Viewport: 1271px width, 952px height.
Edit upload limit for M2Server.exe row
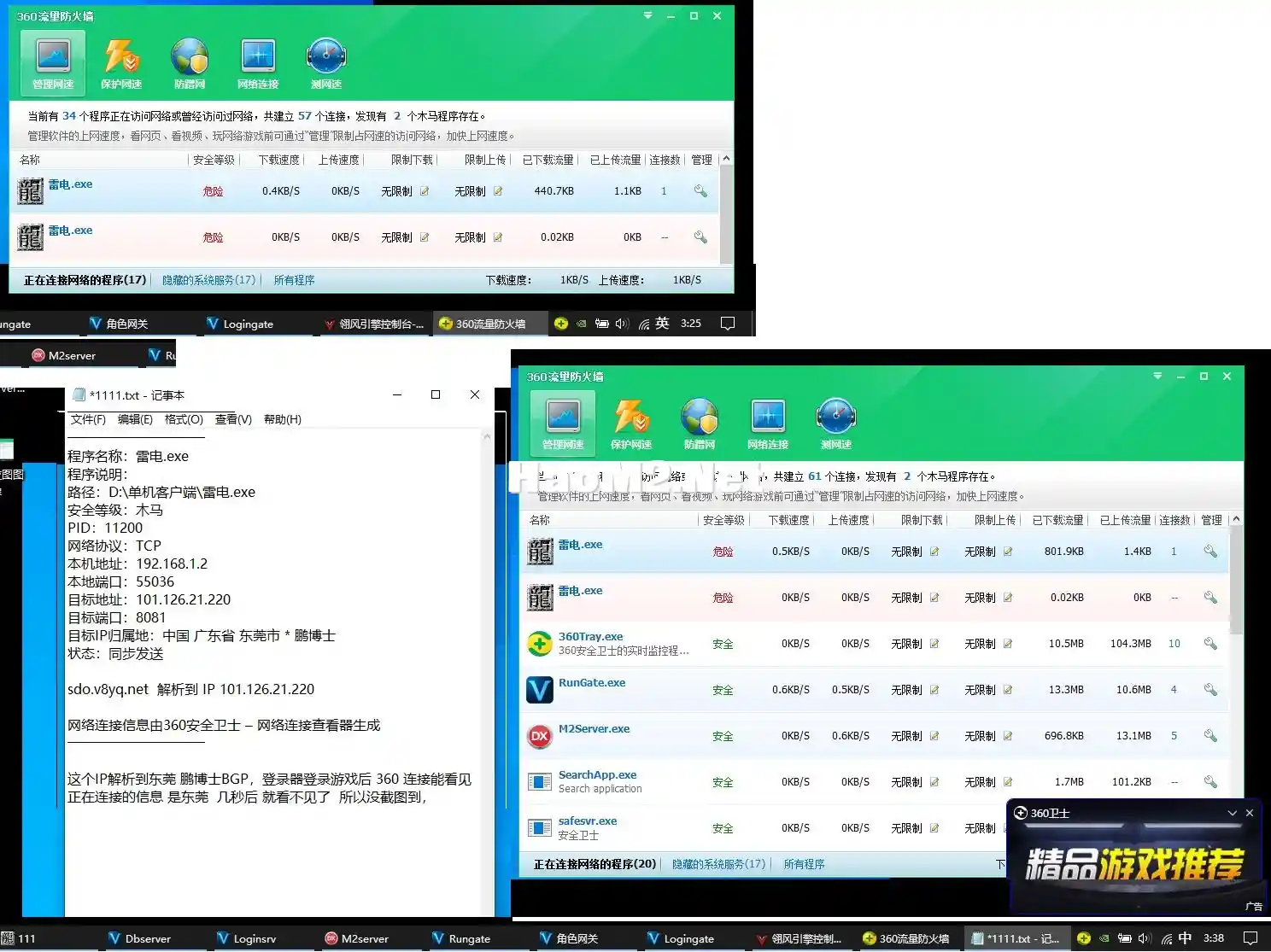[1008, 736]
